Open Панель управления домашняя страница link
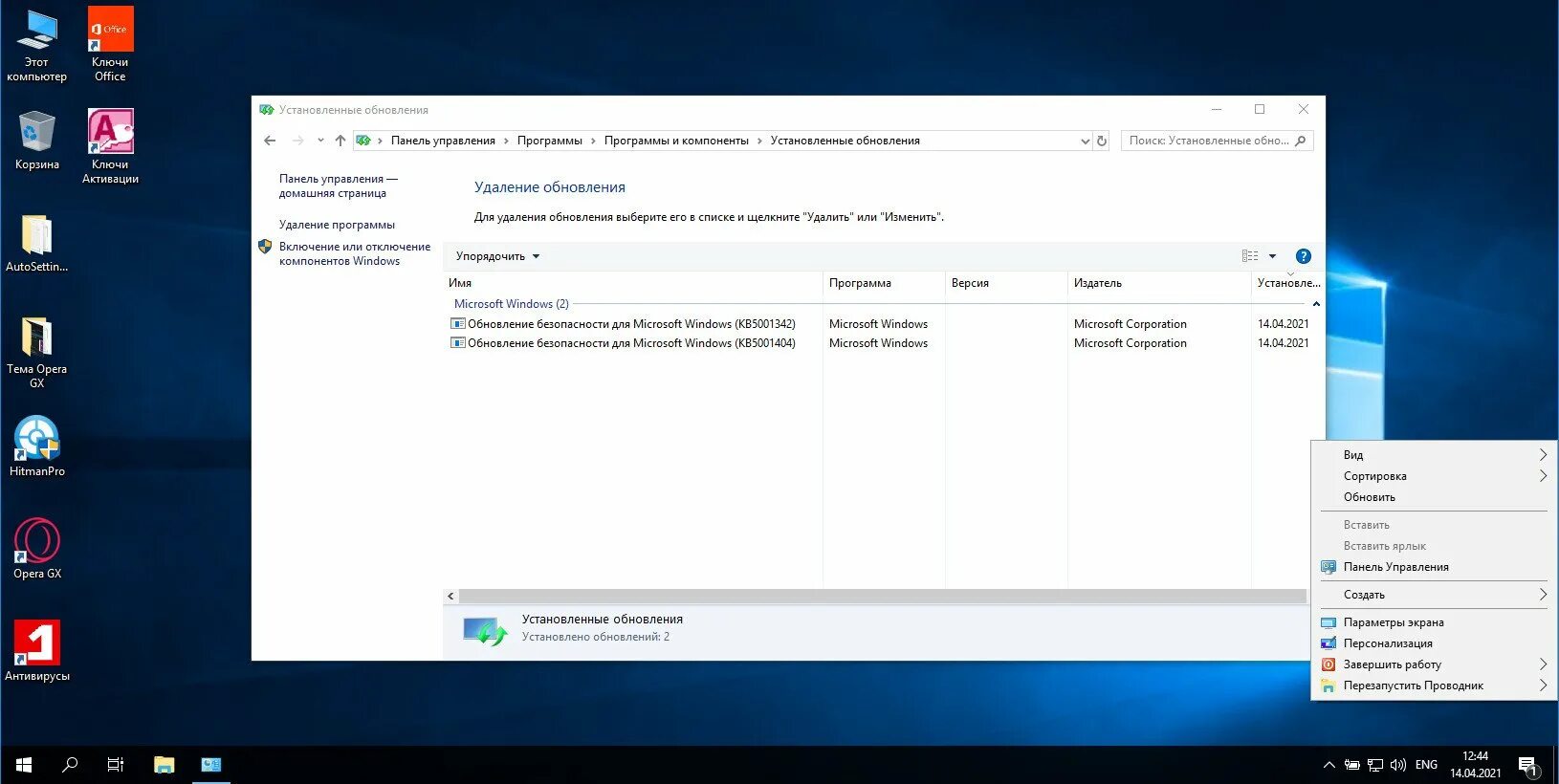 tap(338, 185)
